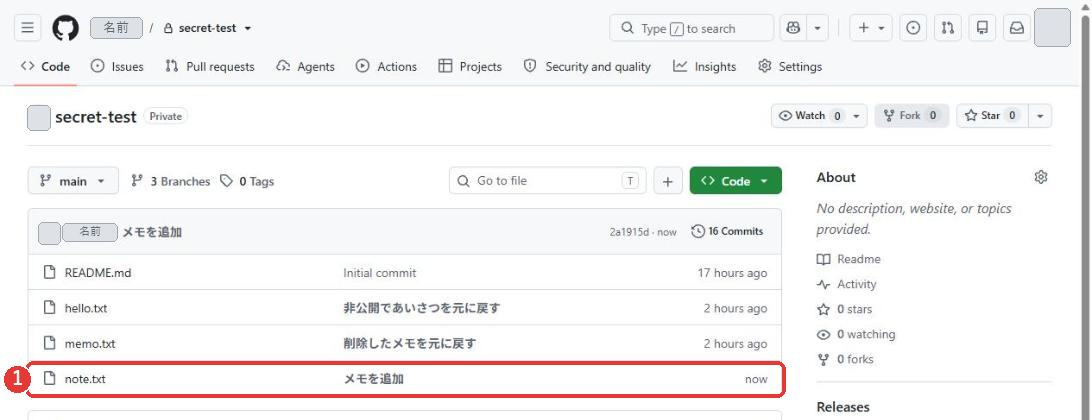Open README.md file
This screenshot has height=420, width=1092.
point(98,273)
